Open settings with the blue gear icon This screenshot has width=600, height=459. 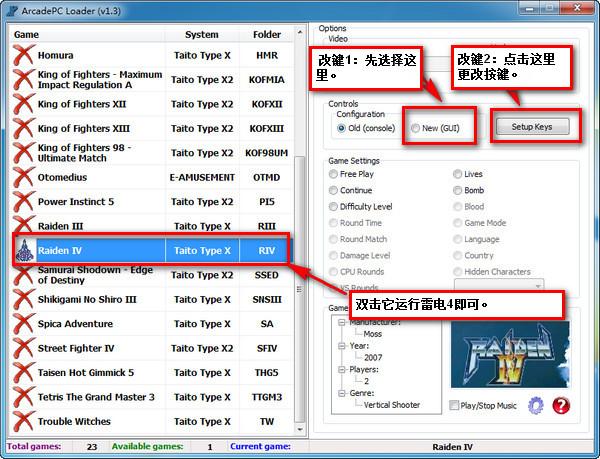(x=535, y=405)
